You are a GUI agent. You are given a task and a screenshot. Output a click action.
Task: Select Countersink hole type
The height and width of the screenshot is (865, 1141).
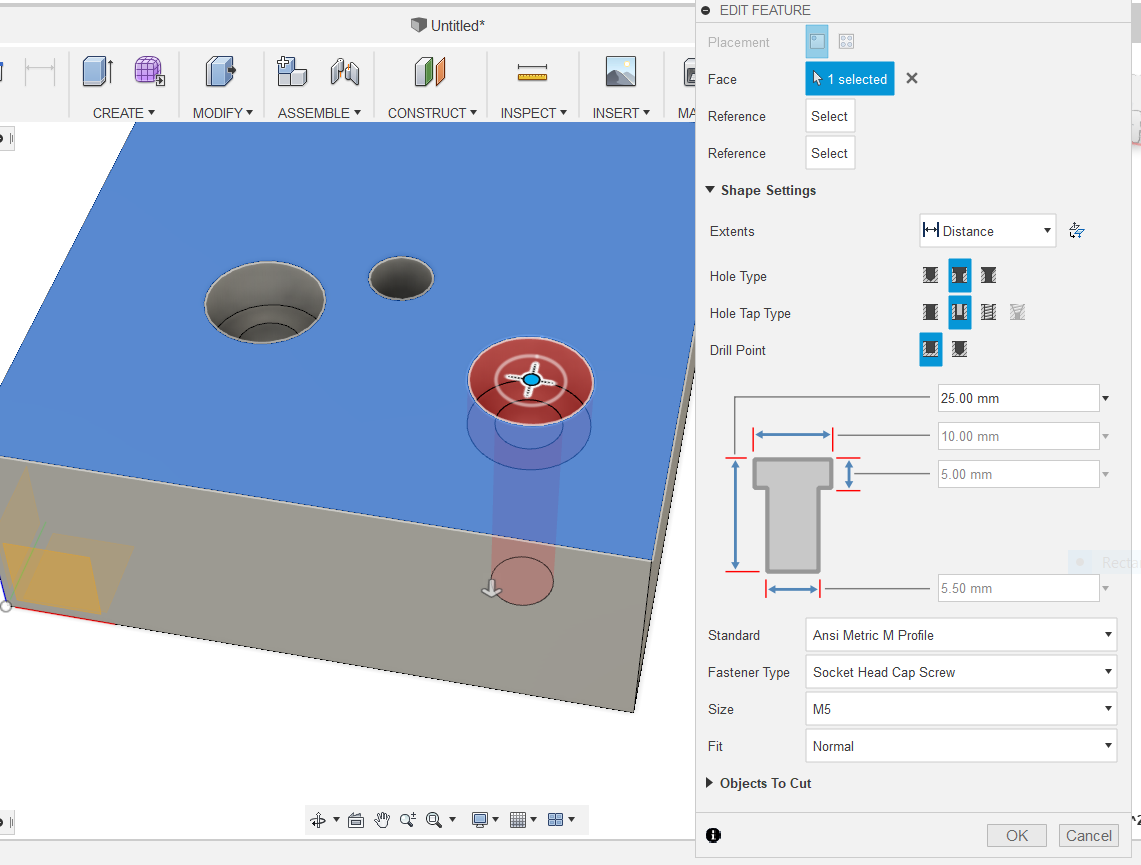click(988, 275)
